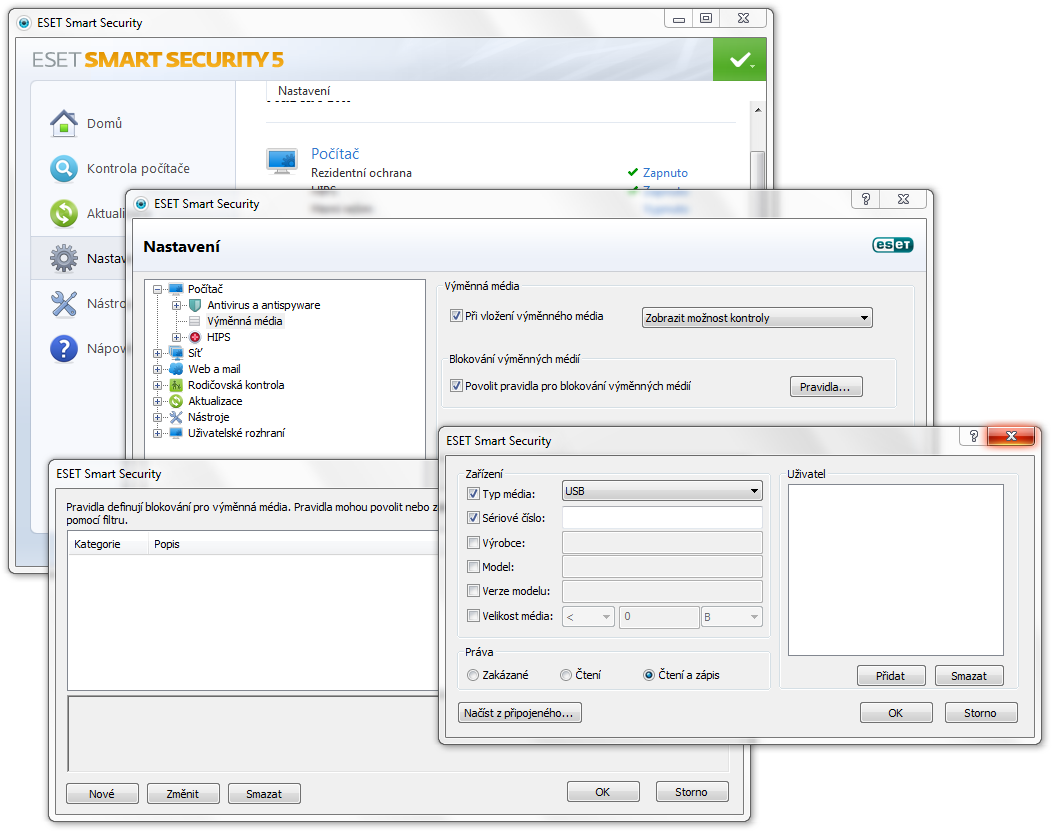Click the Počítač monitor icon in main window

point(282,161)
